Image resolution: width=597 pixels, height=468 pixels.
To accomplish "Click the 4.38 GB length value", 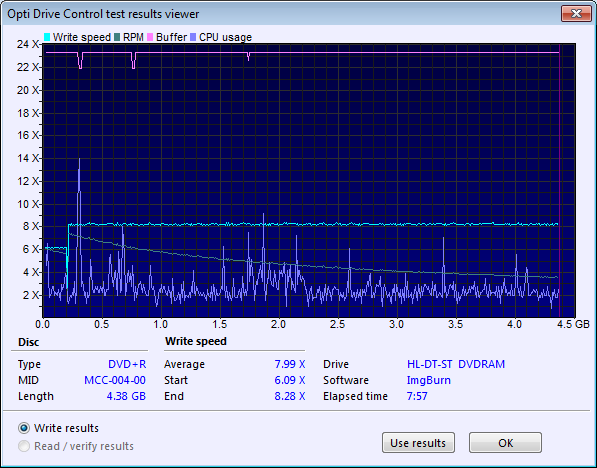I will [126, 396].
